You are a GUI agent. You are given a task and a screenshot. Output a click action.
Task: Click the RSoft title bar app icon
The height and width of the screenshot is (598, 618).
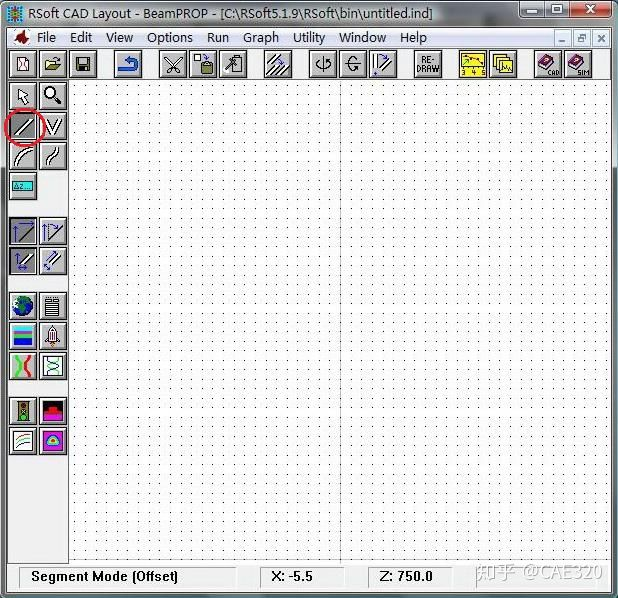click(15, 13)
